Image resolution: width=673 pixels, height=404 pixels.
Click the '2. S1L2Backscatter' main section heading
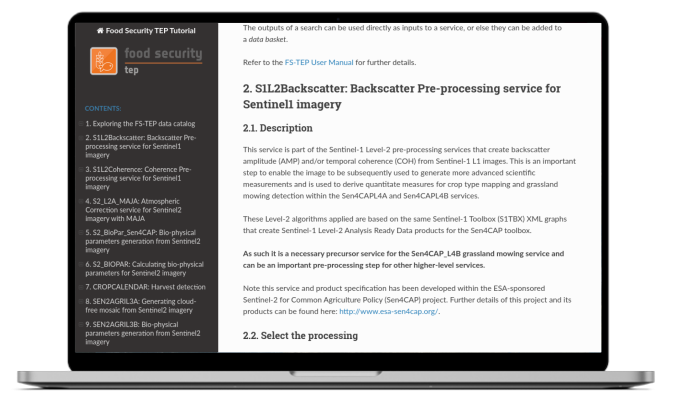(x=402, y=96)
